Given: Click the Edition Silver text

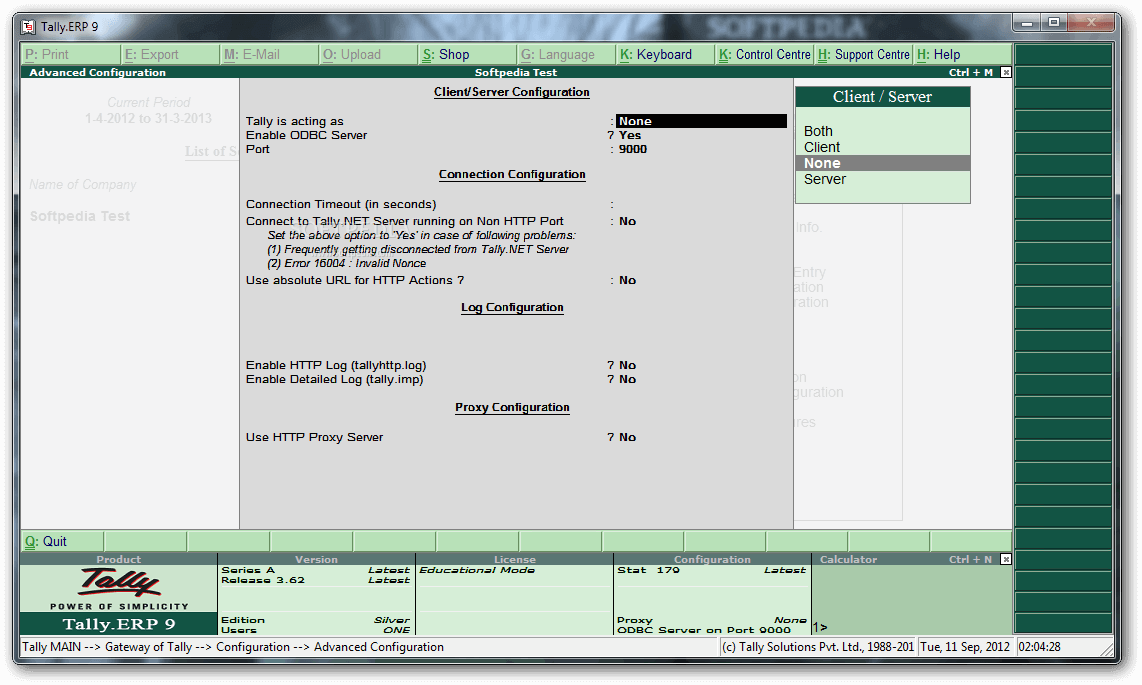Looking at the screenshot, I should (315, 620).
